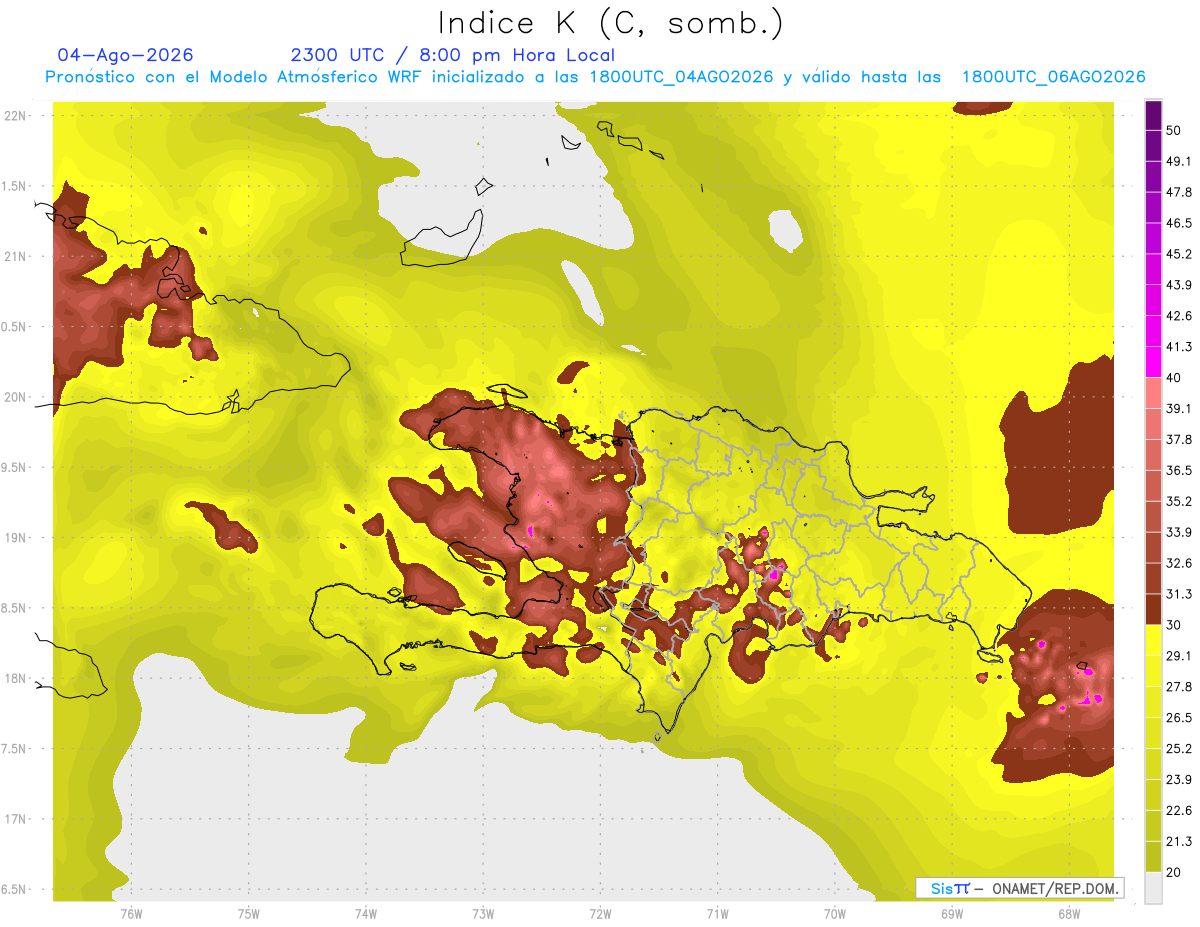Click the 20N latitude label

coord(15,397)
